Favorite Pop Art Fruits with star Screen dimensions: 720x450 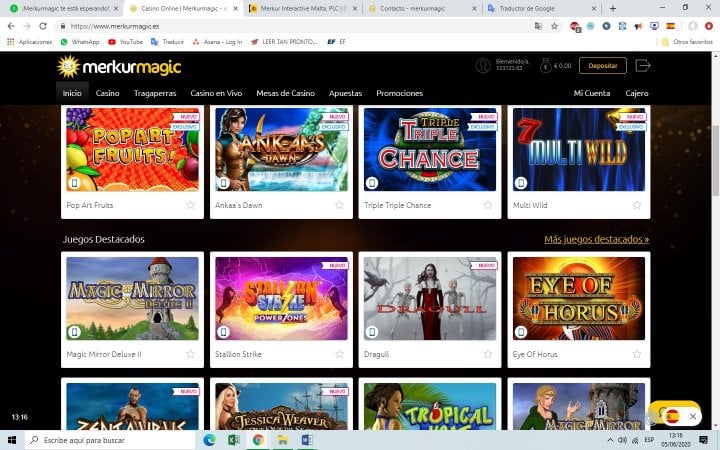coord(191,205)
